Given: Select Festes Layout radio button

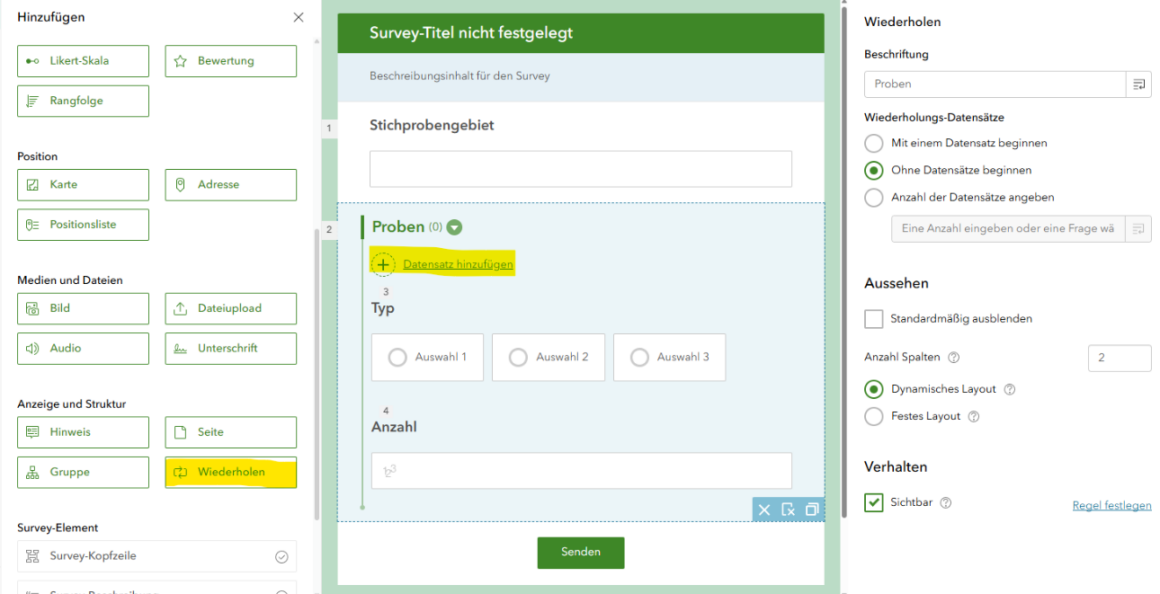Looking at the screenshot, I should tap(874, 416).
